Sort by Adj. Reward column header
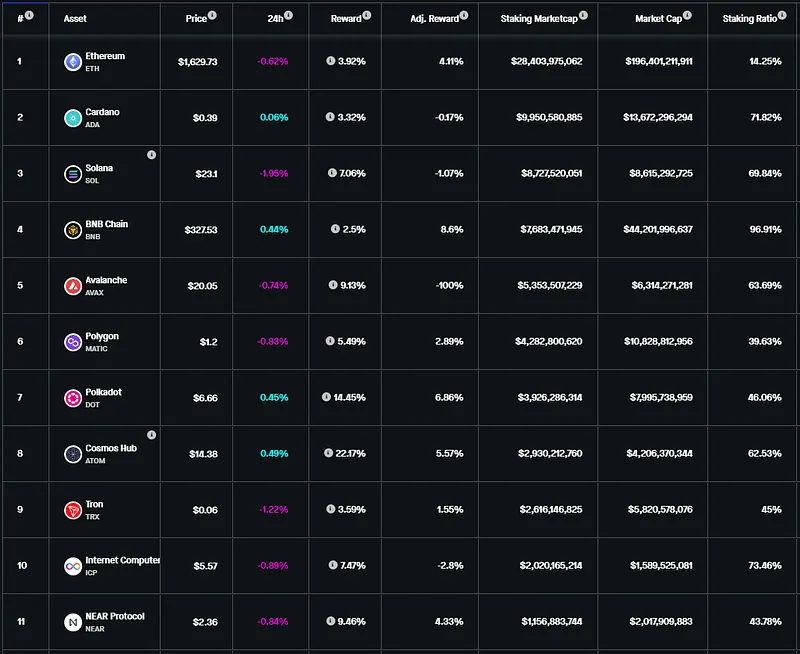Image resolution: width=800 pixels, height=654 pixels. [435, 18]
